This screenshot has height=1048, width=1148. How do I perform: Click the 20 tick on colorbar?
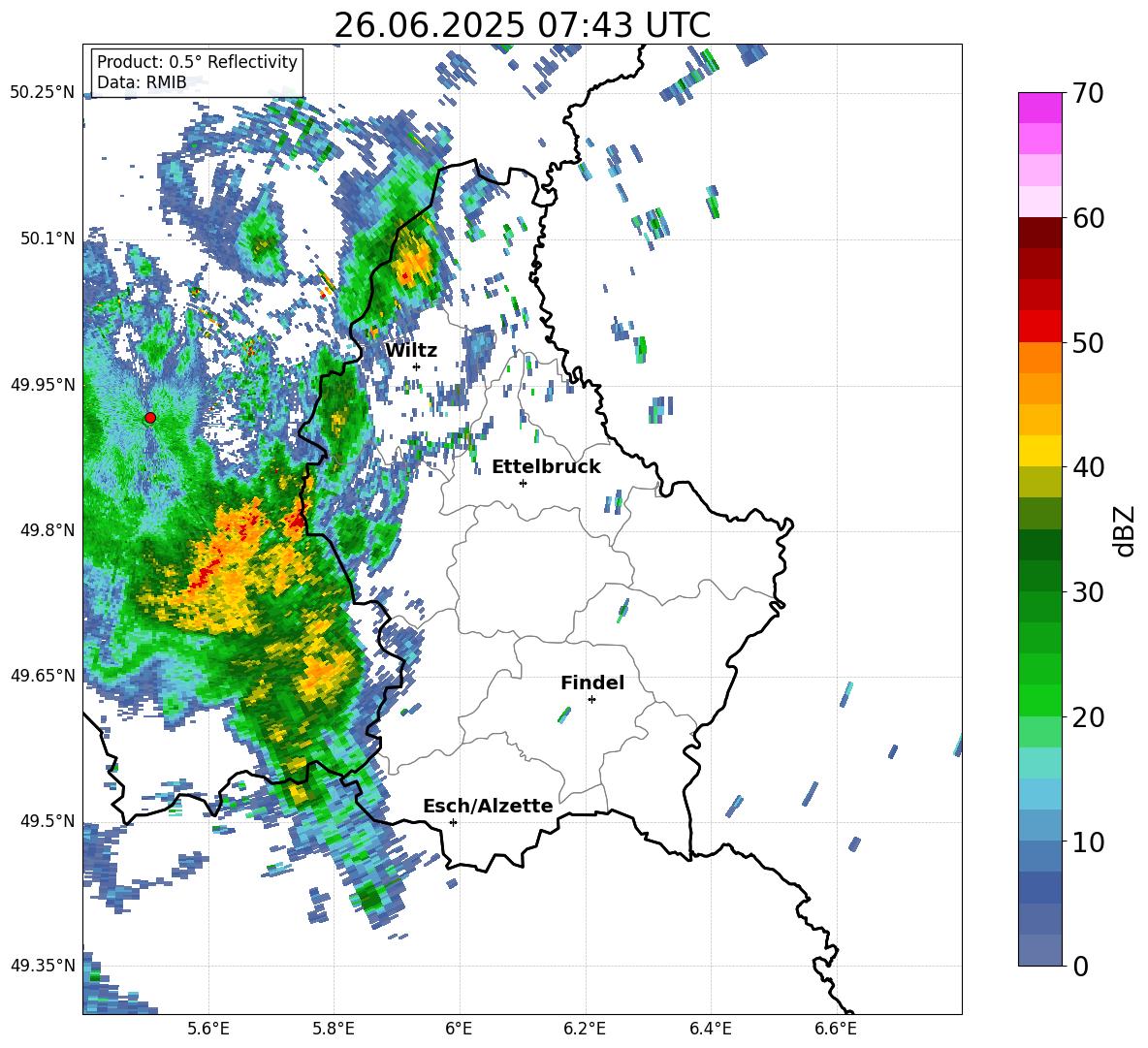pyautogui.click(x=1088, y=716)
